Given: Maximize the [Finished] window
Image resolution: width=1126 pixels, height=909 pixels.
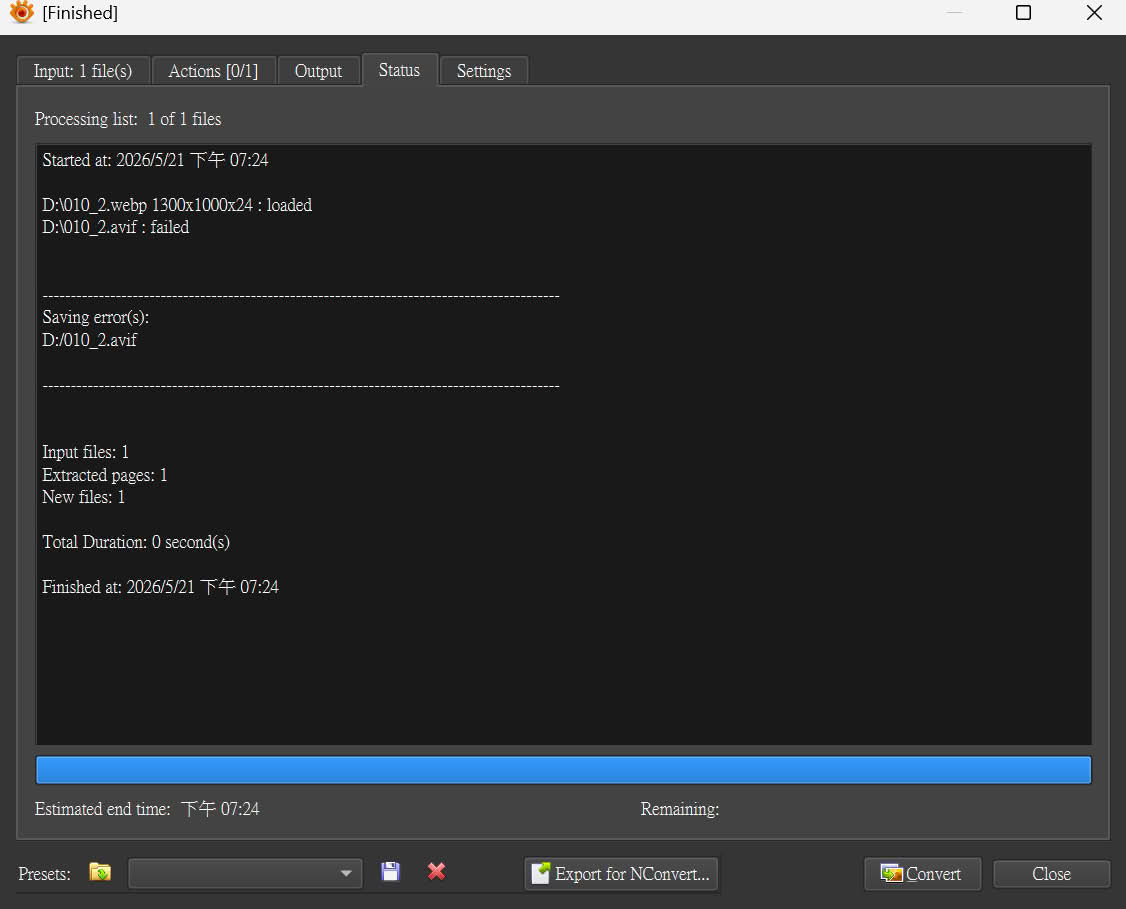Looking at the screenshot, I should [1023, 13].
